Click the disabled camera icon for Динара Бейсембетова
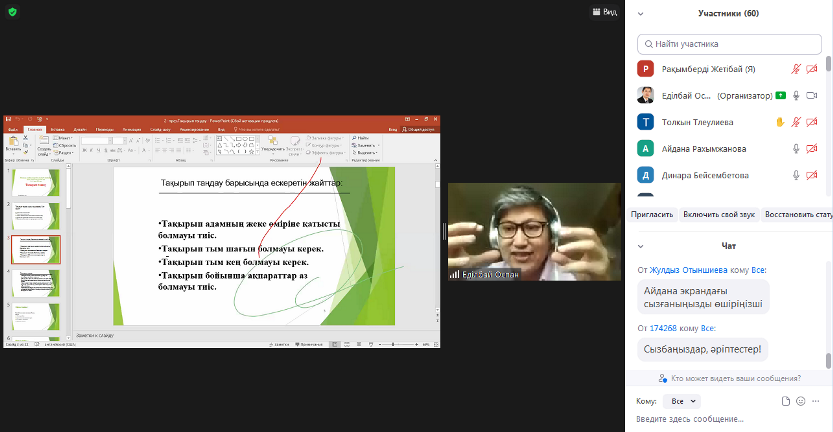 (x=811, y=175)
